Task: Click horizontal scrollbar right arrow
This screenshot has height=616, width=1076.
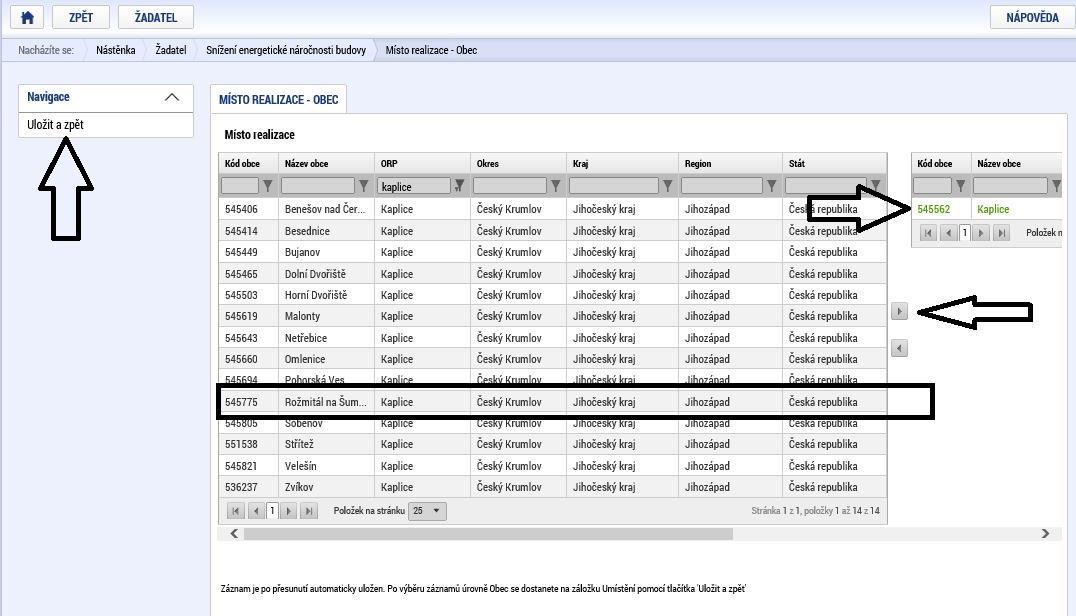Action: (1045, 534)
